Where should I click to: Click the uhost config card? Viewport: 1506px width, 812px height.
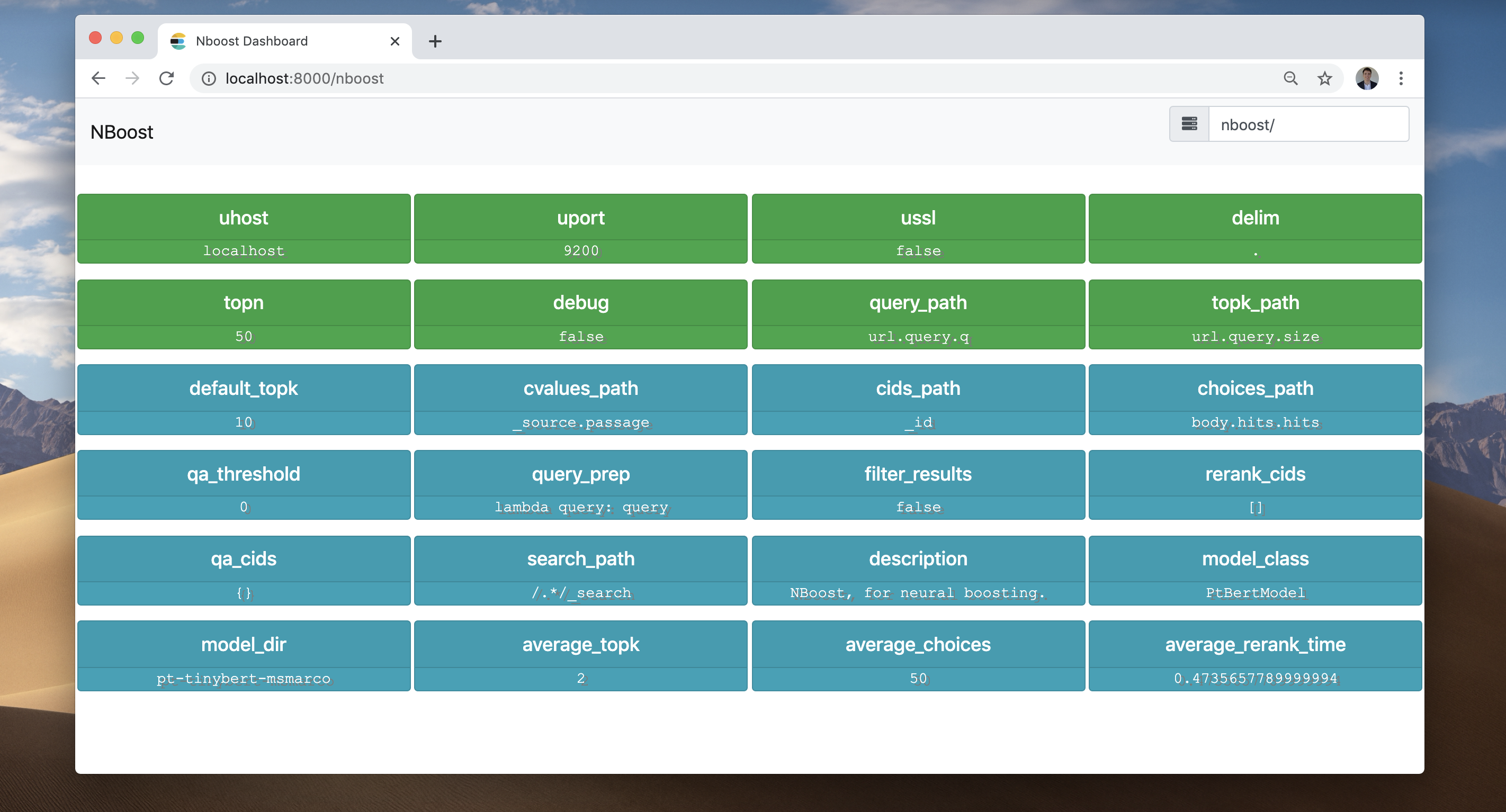[243, 229]
